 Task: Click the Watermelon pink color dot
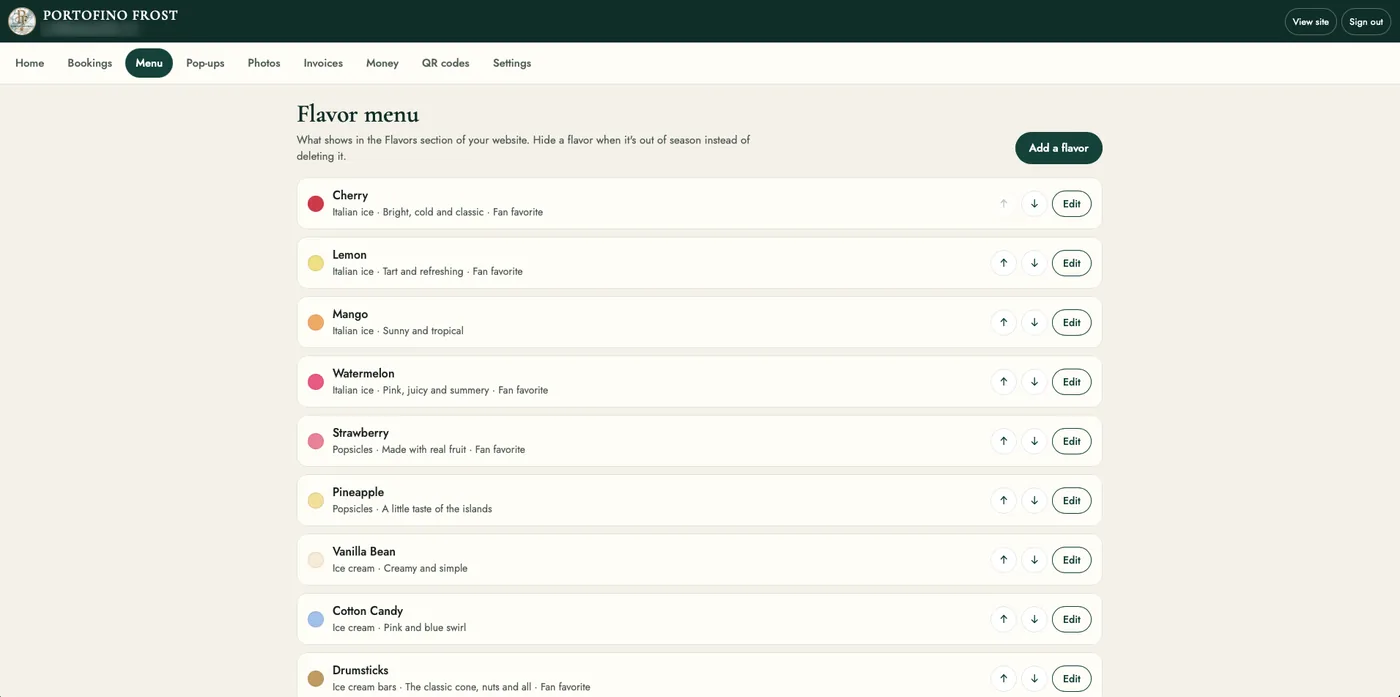pos(316,382)
